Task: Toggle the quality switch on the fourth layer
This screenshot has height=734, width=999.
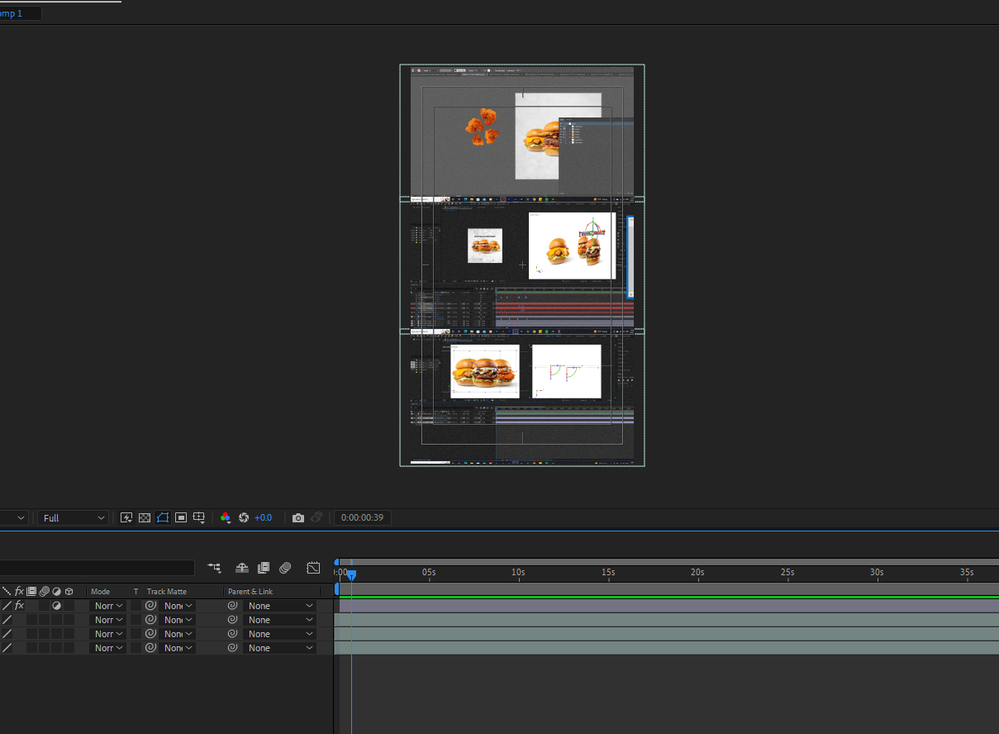Action: pyautogui.click(x=7, y=647)
